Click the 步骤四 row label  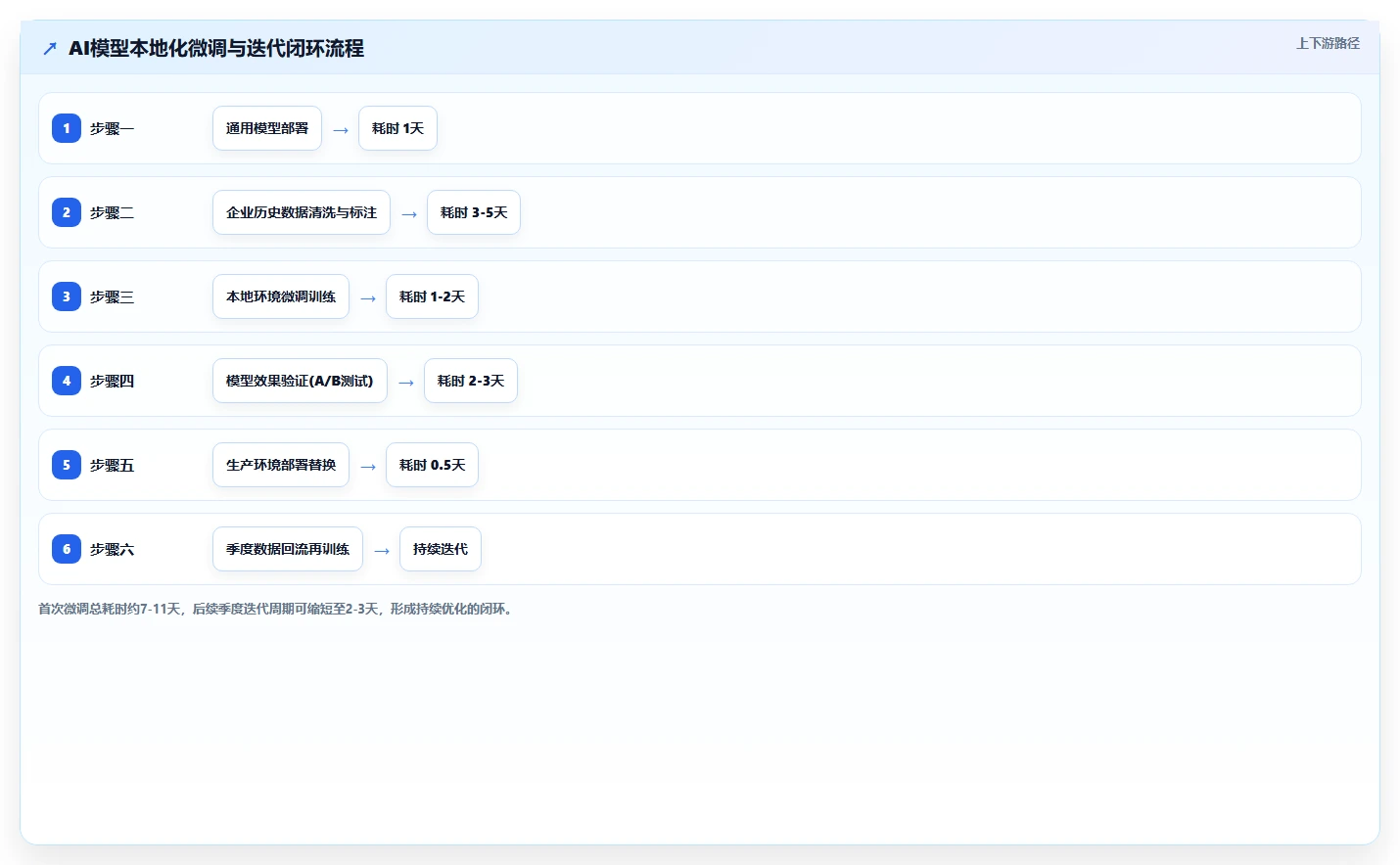[113, 381]
